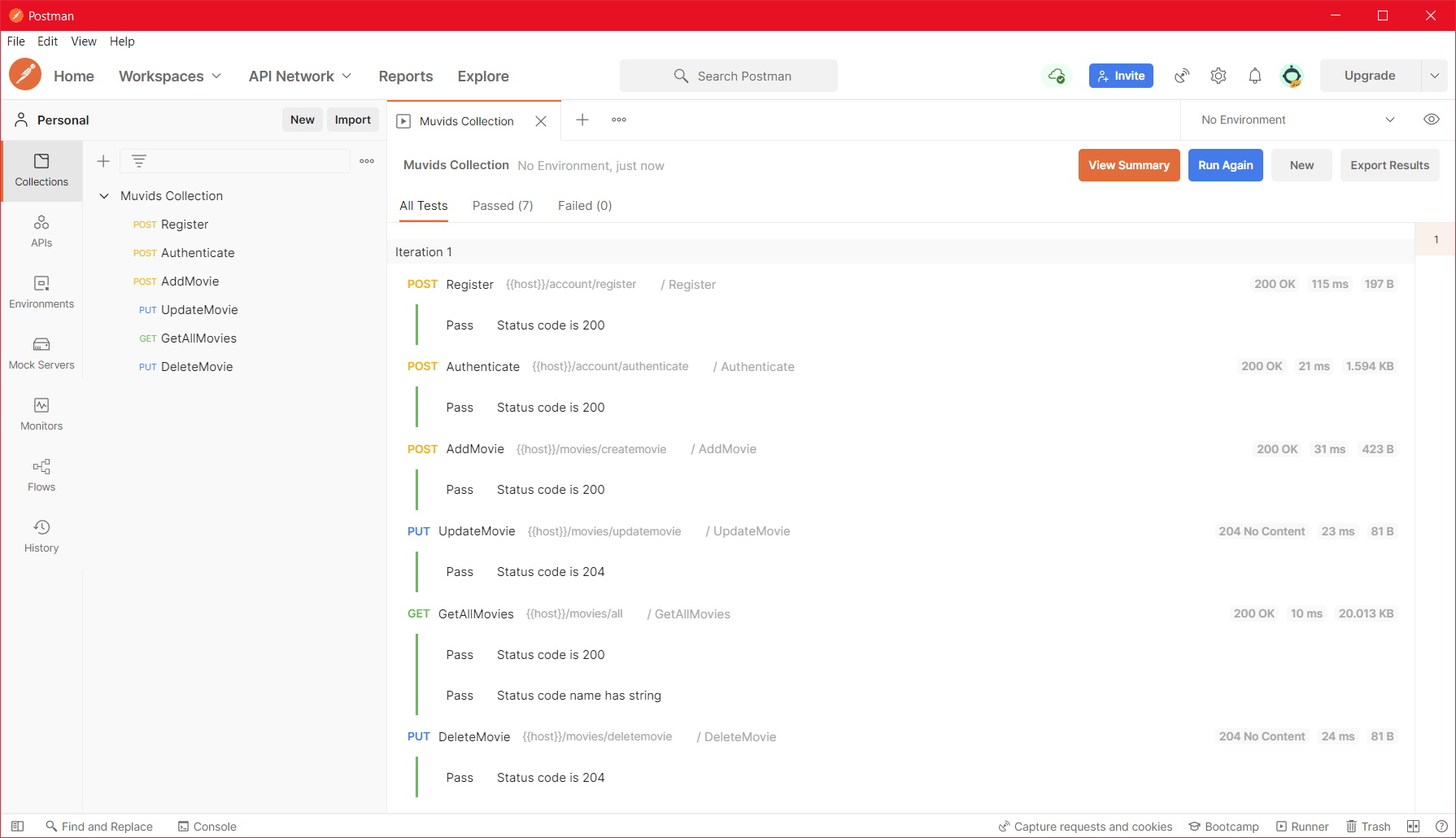Open collections panel more options dots

[x=367, y=161]
